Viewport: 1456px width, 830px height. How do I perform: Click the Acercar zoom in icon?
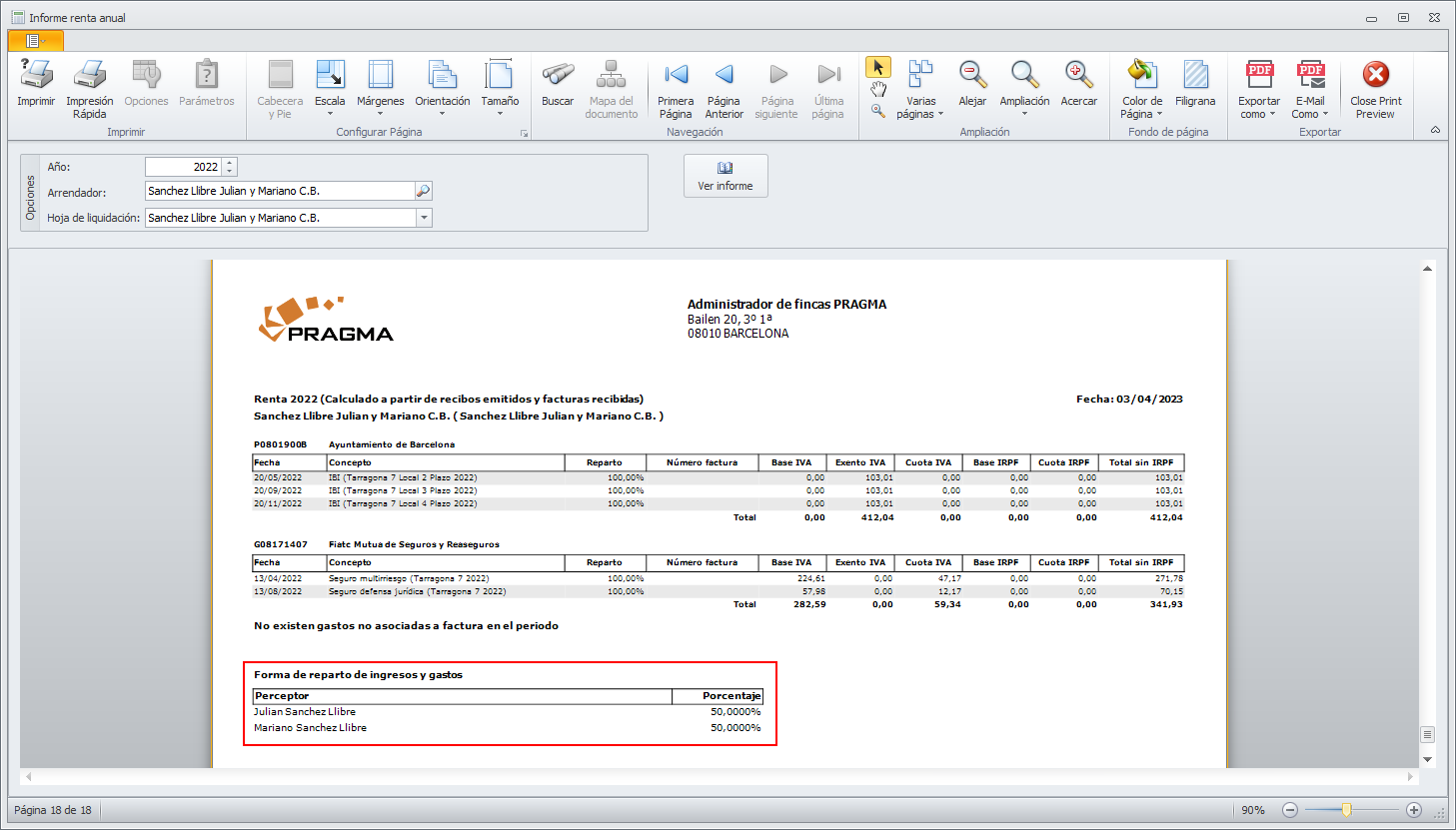1078,76
